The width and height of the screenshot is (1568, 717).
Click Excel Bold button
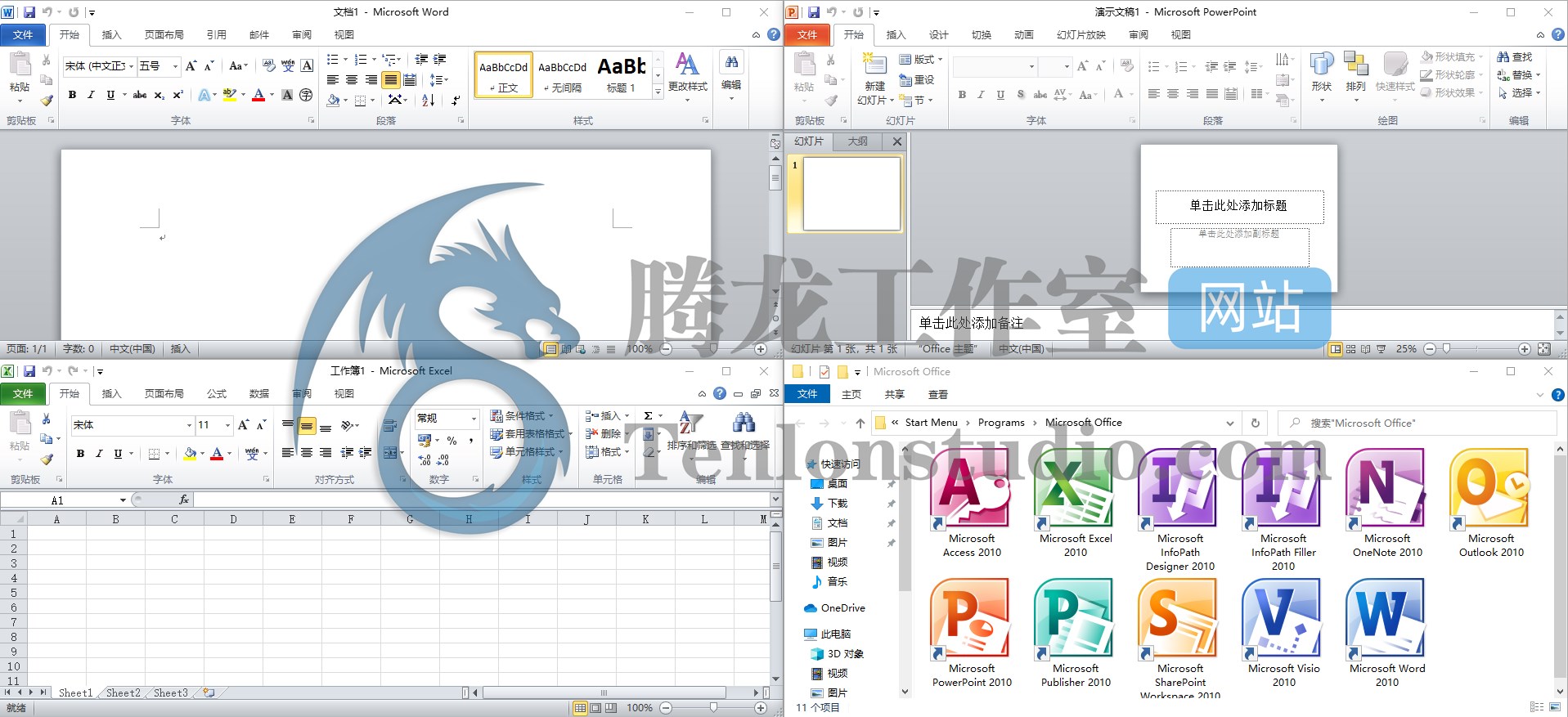coord(80,454)
